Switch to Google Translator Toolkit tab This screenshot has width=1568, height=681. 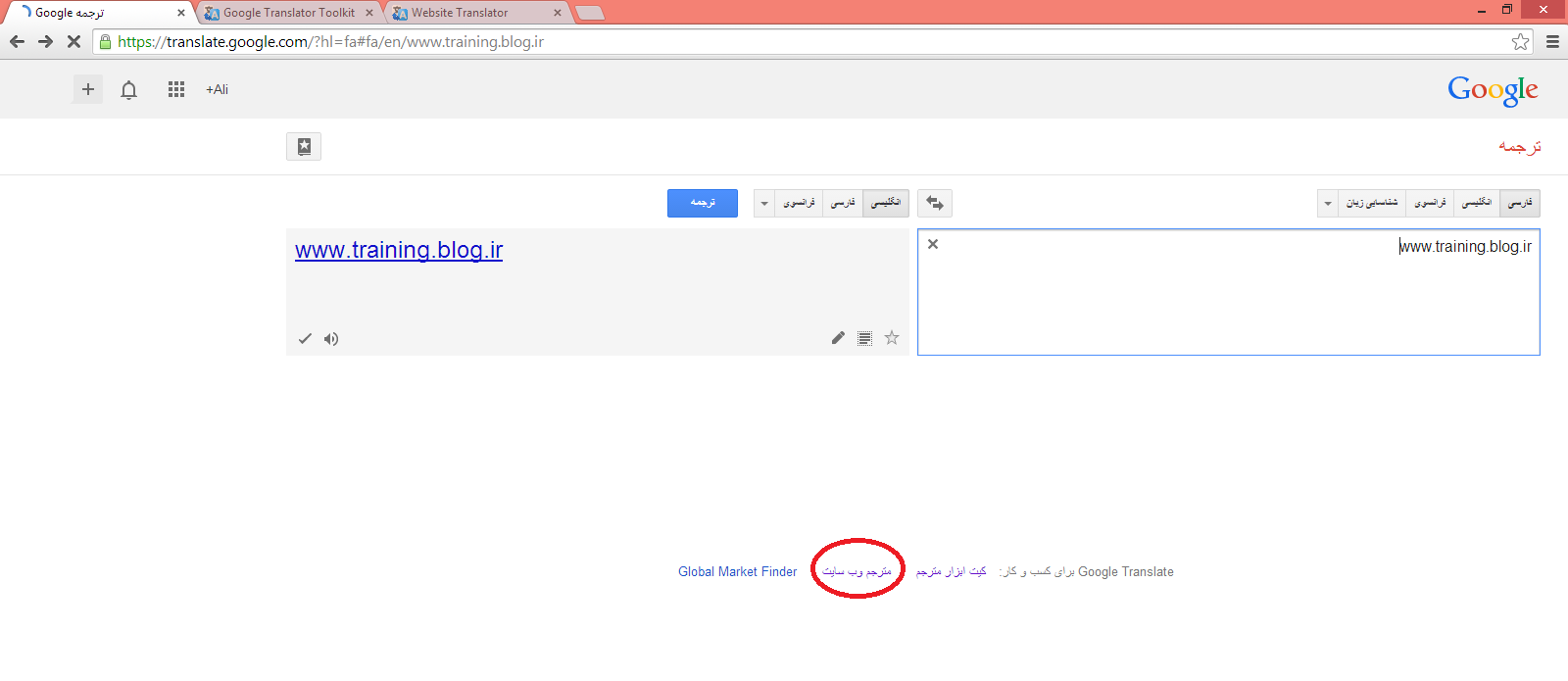click(289, 13)
